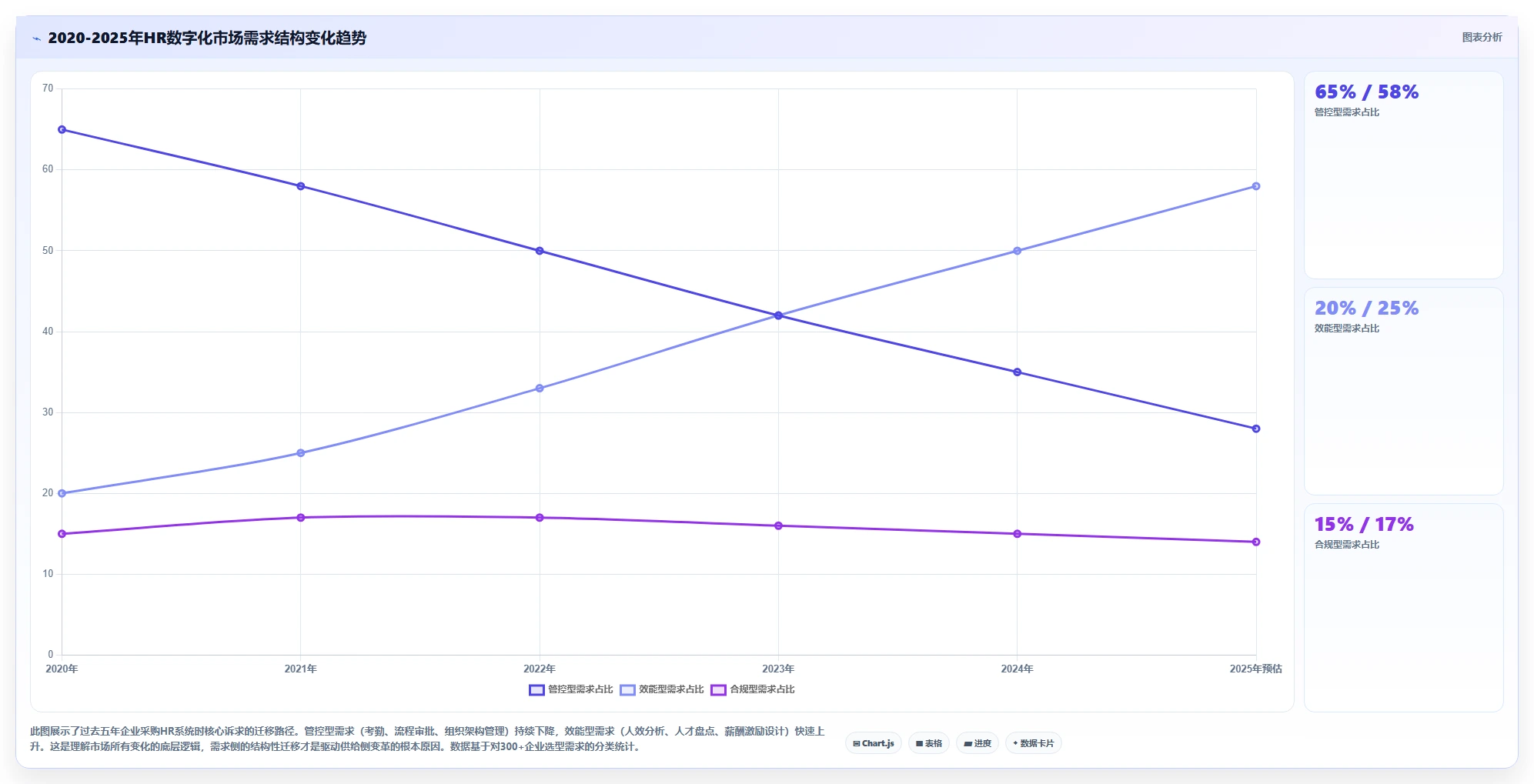This screenshot has height=784, width=1534.
Task: Click 合规型 data point at 2020年
Action: pos(62,534)
